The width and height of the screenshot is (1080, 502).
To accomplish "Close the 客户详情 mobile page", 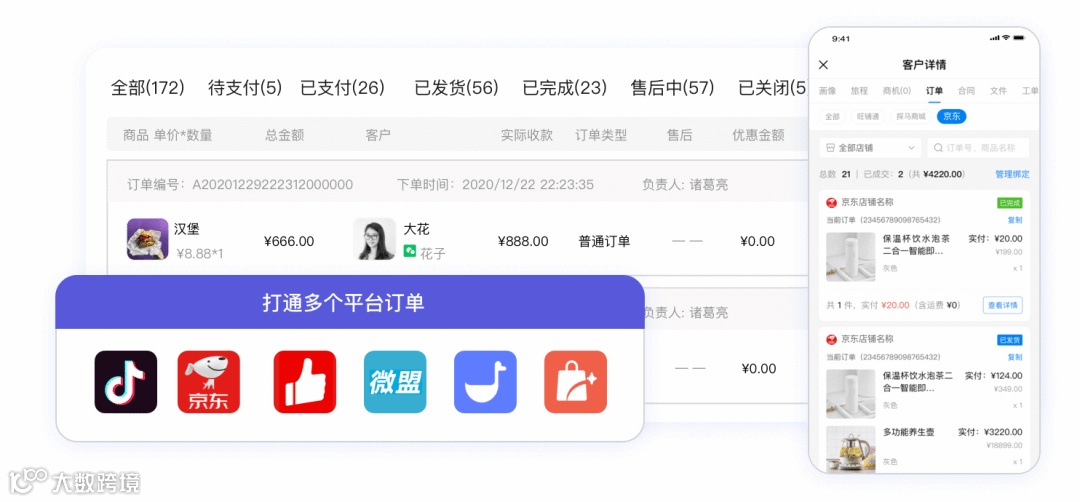I will (823, 65).
